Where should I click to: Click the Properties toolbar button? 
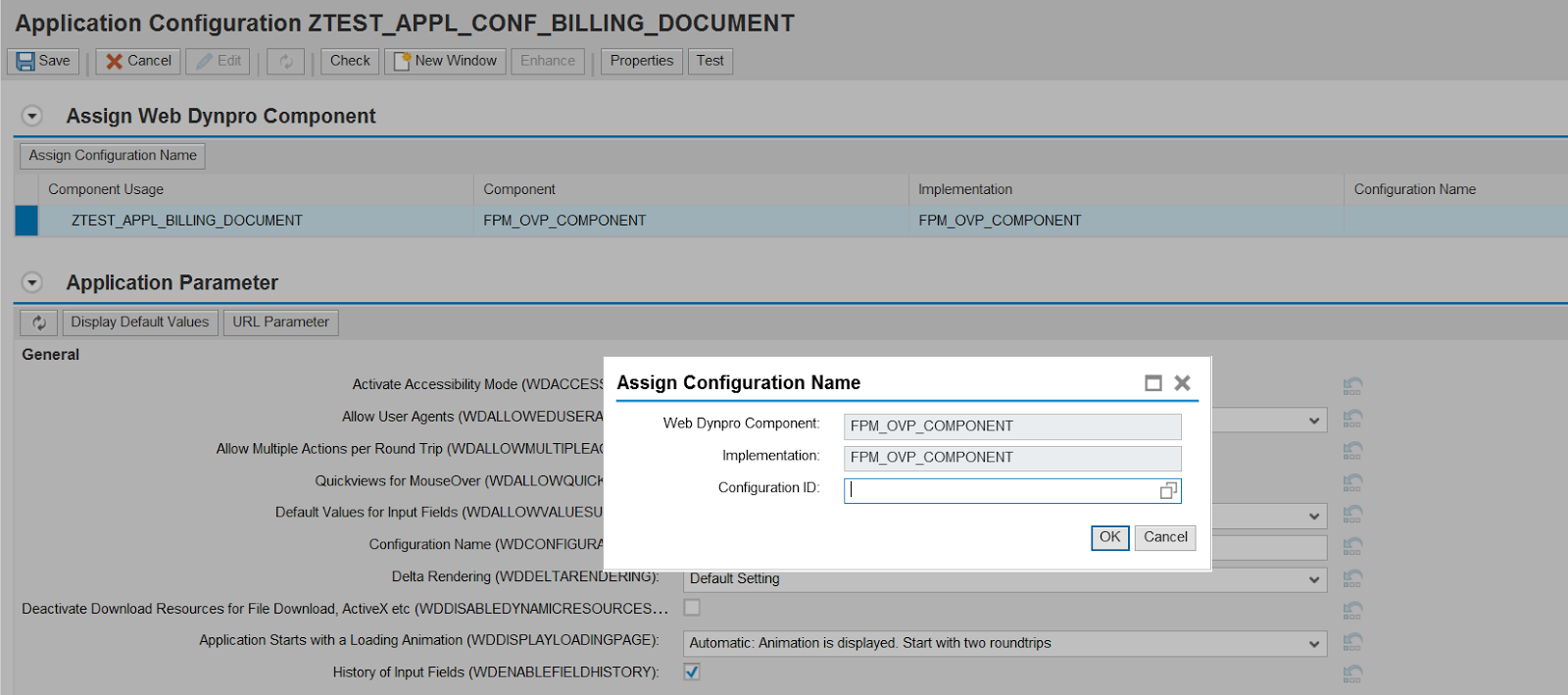click(x=641, y=61)
